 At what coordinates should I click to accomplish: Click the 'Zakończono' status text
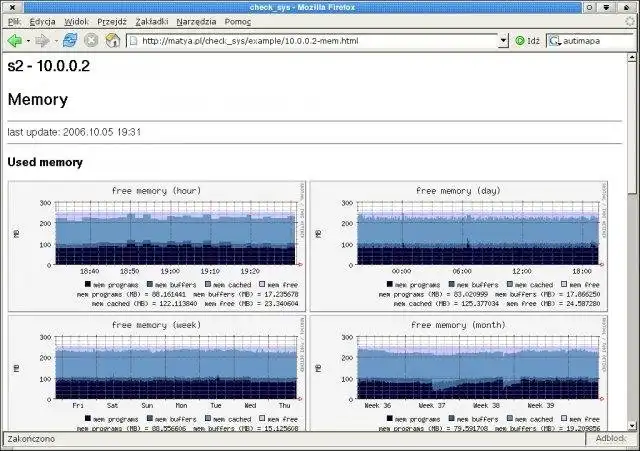pyautogui.click(x=31, y=439)
